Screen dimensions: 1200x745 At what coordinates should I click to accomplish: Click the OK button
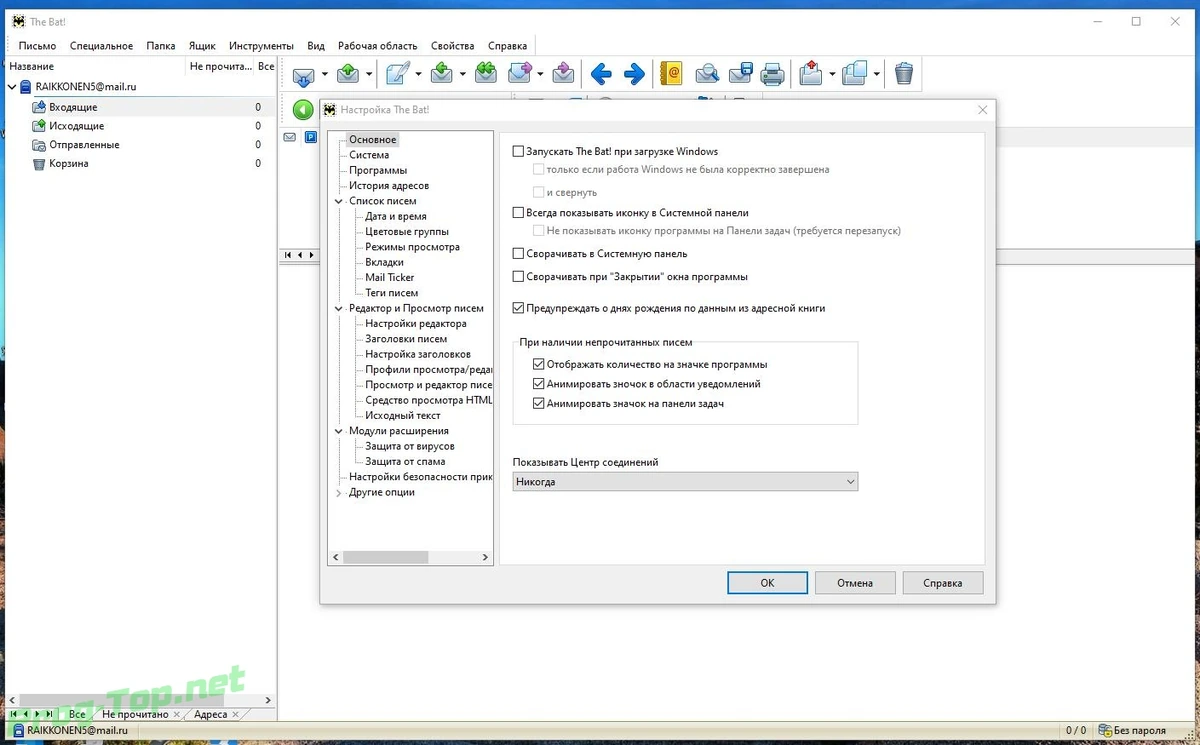tap(767, 583)
